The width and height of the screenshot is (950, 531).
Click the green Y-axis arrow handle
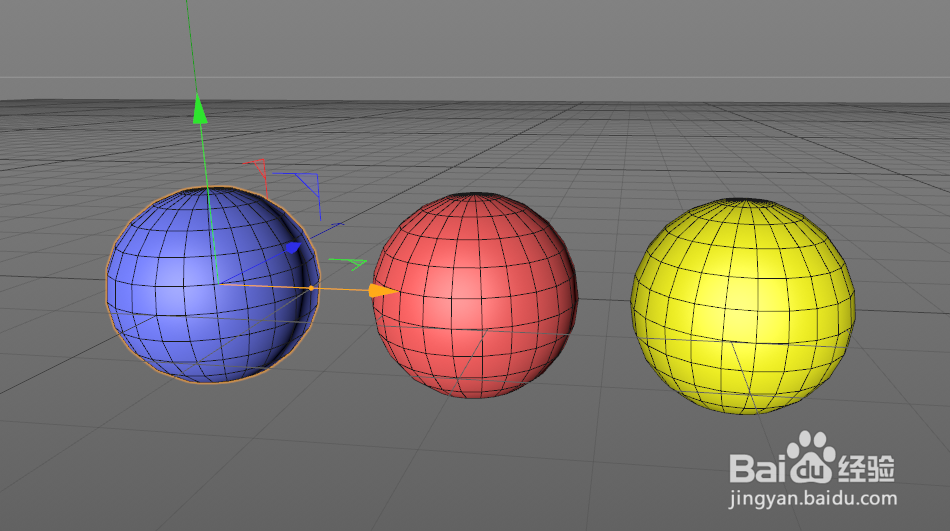click(199, 109)
